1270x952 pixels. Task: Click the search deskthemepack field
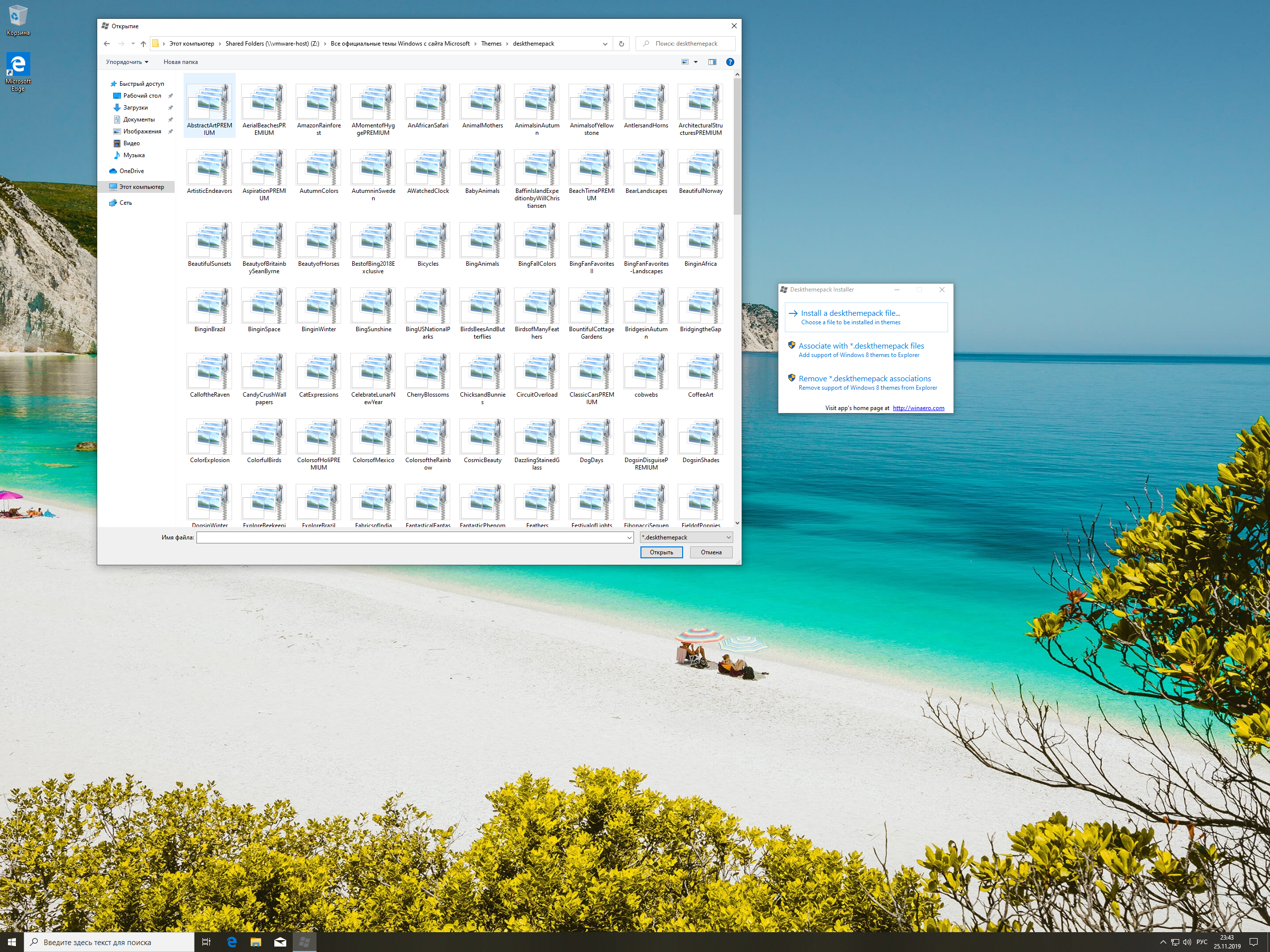click(x=686, y=44)
